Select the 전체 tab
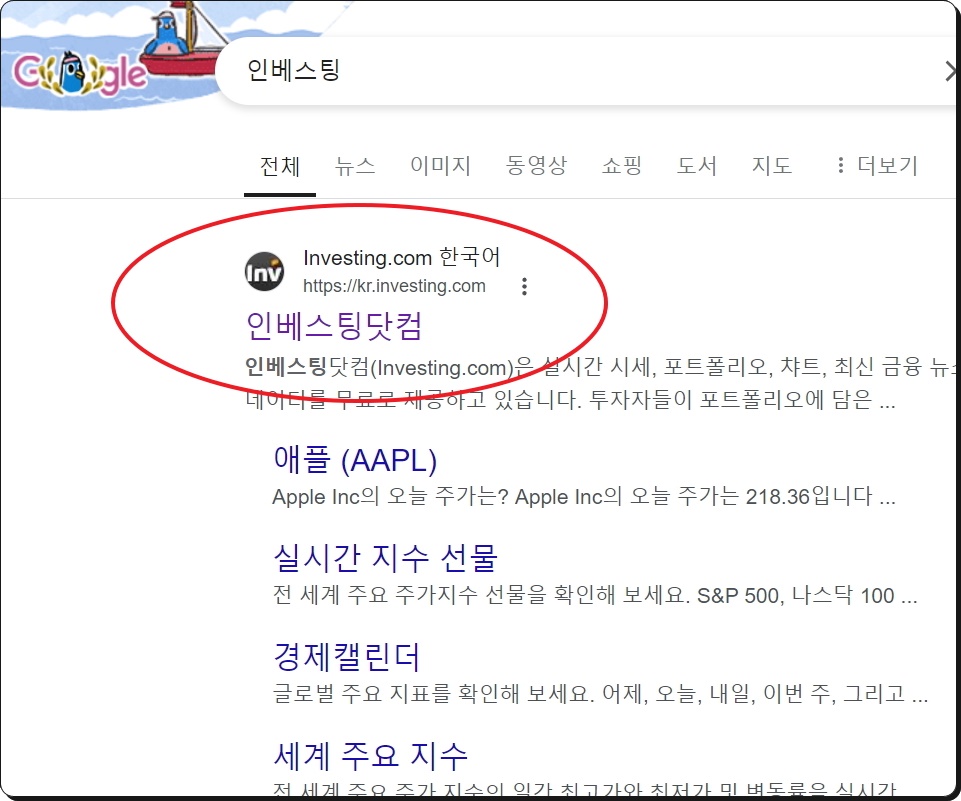 pyautogui.click(x=279, y=166)
